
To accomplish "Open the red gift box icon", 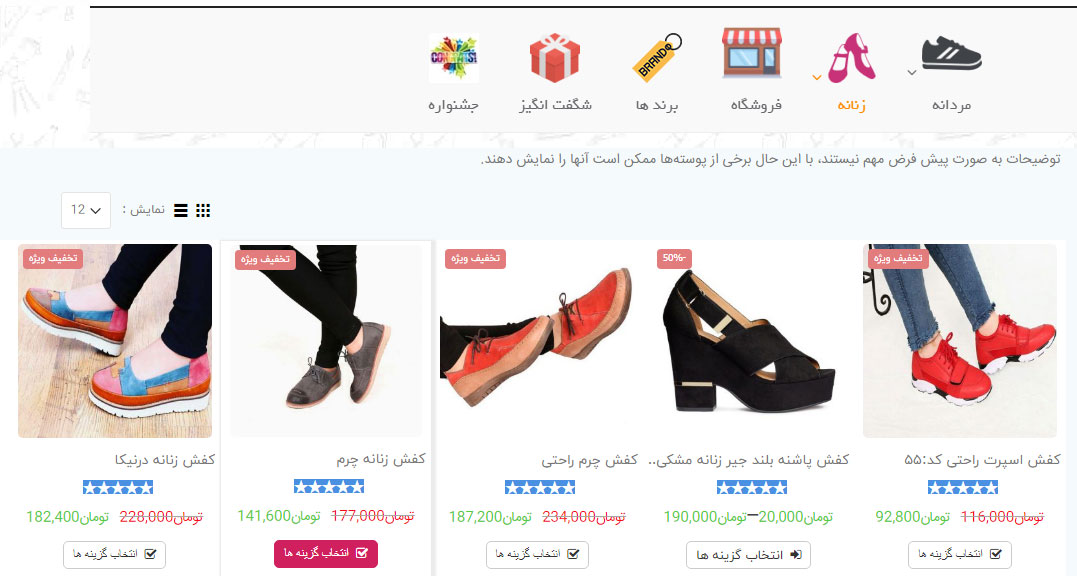I will click(x=555, y=58).
